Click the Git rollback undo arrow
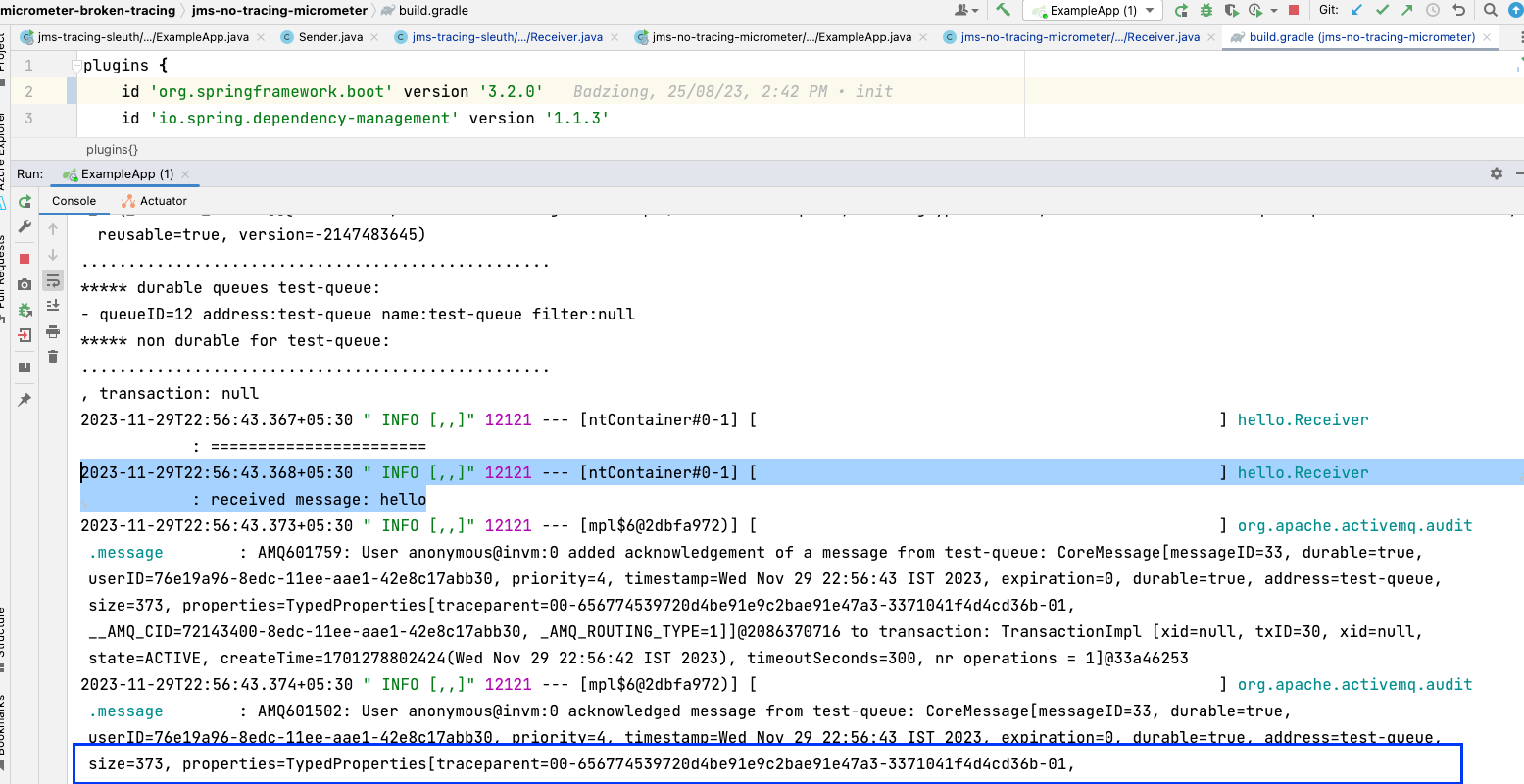 point(1458,10)
